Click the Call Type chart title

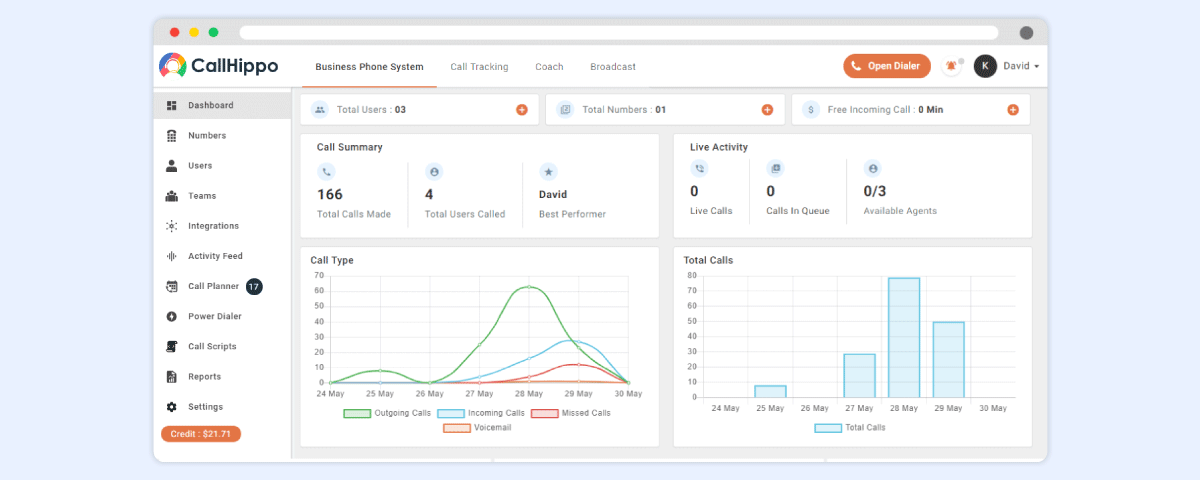click(332, 260)
